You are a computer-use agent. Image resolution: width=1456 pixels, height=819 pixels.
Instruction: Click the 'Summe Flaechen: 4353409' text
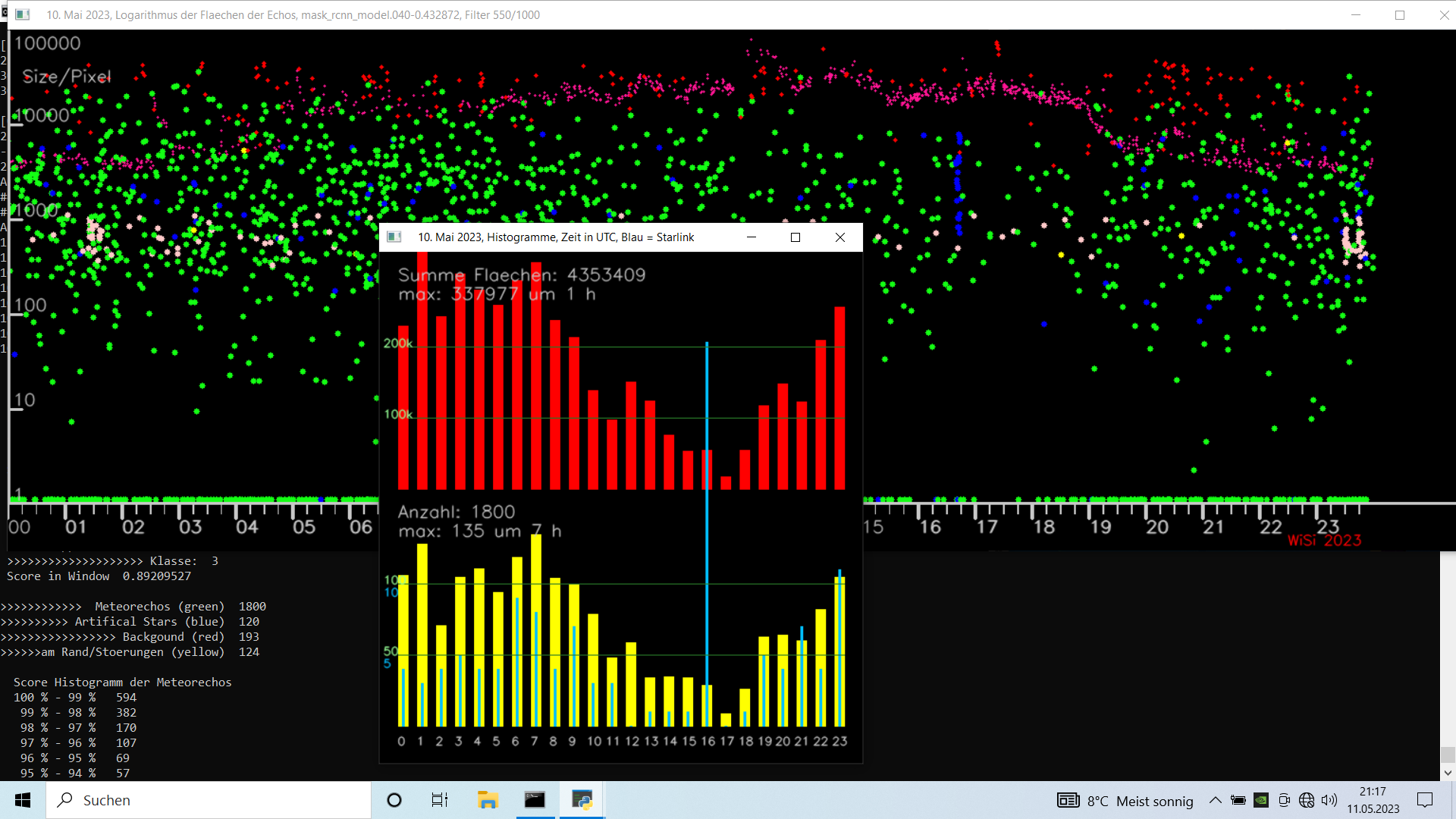pos(522,275)
